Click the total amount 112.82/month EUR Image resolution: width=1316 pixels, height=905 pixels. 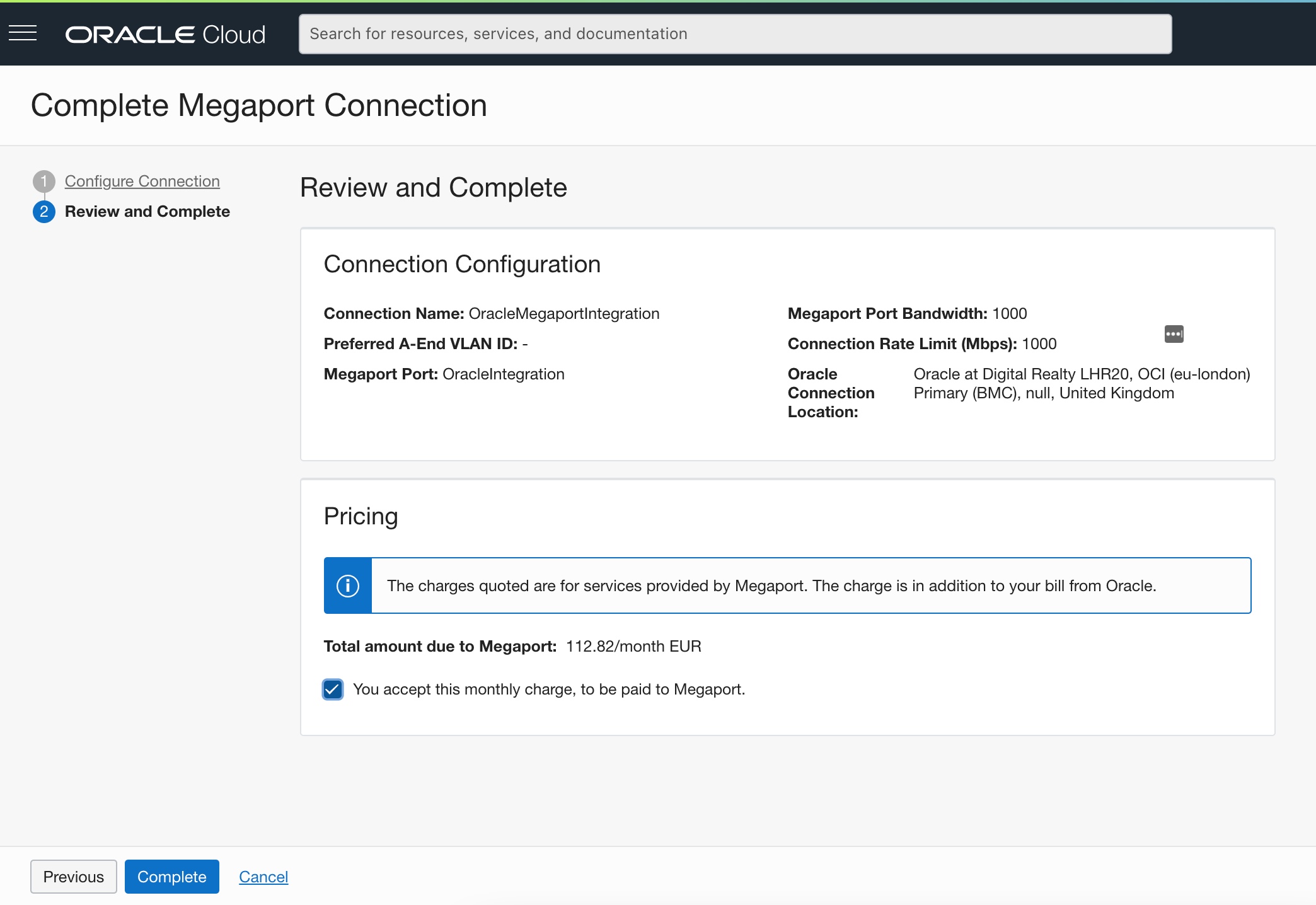click(x=633, y=647)
